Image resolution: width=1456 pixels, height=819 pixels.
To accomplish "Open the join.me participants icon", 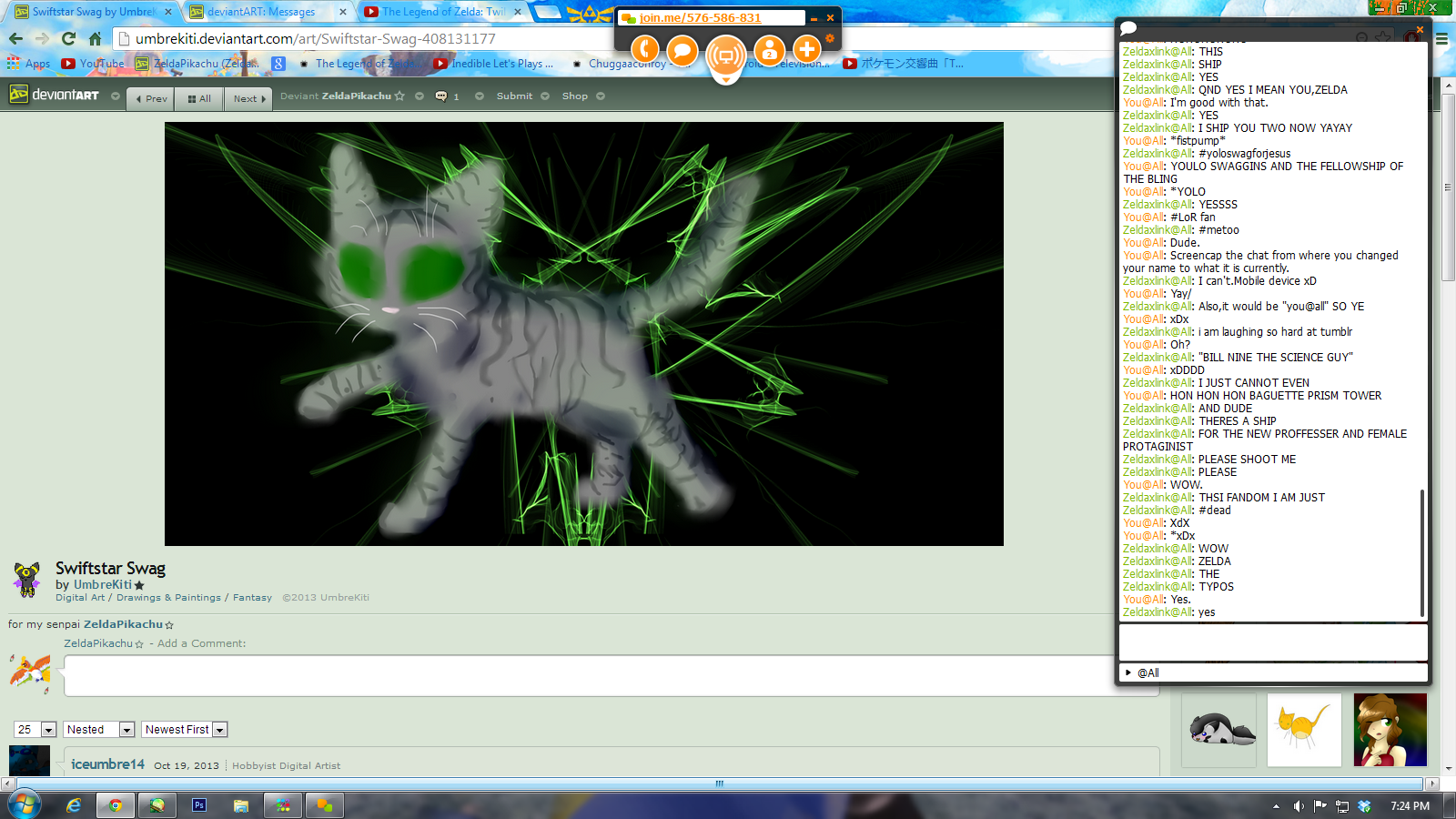I will tap(769, 49).
